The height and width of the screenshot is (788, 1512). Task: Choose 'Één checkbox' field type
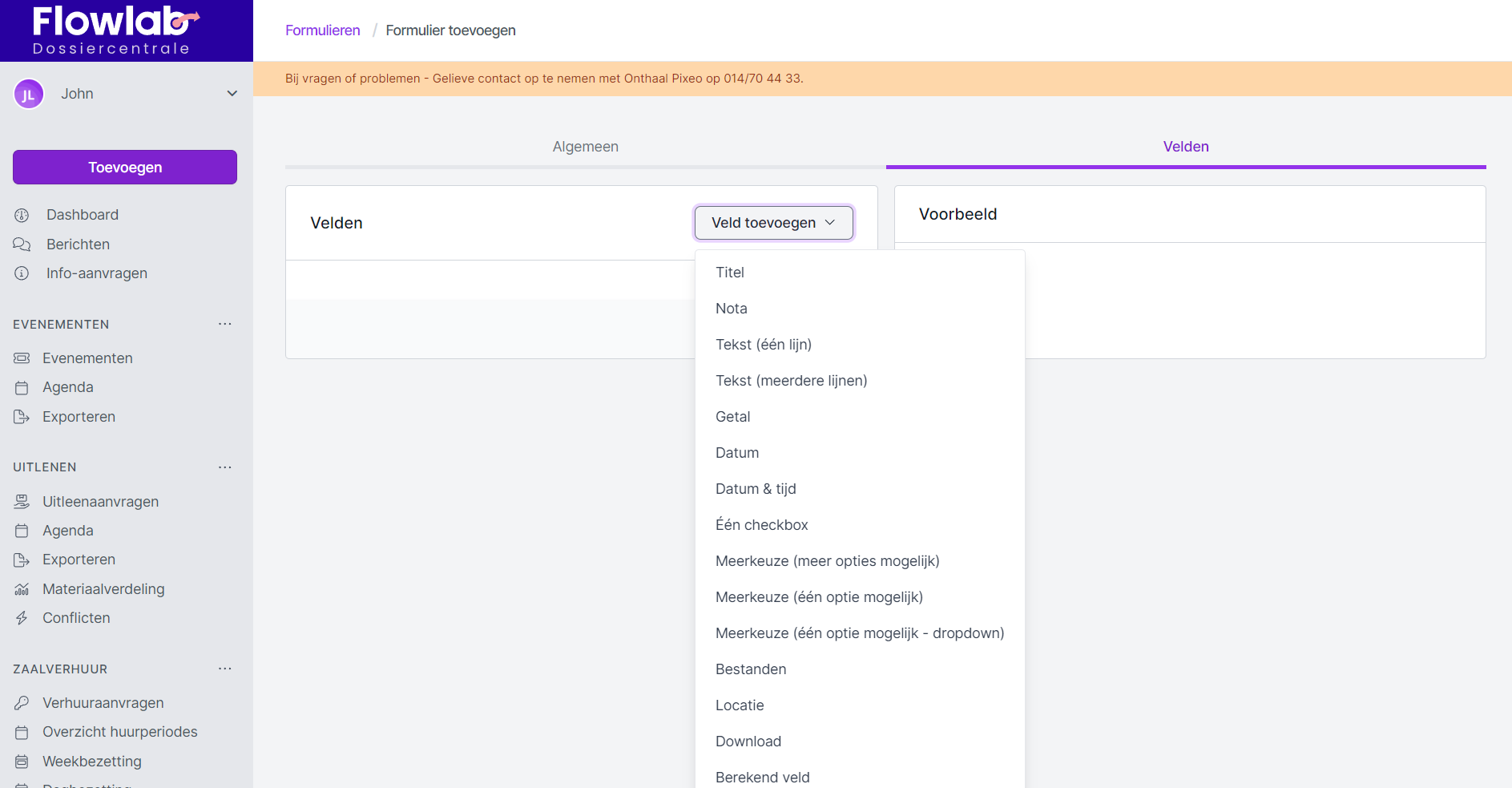[761, 525]
